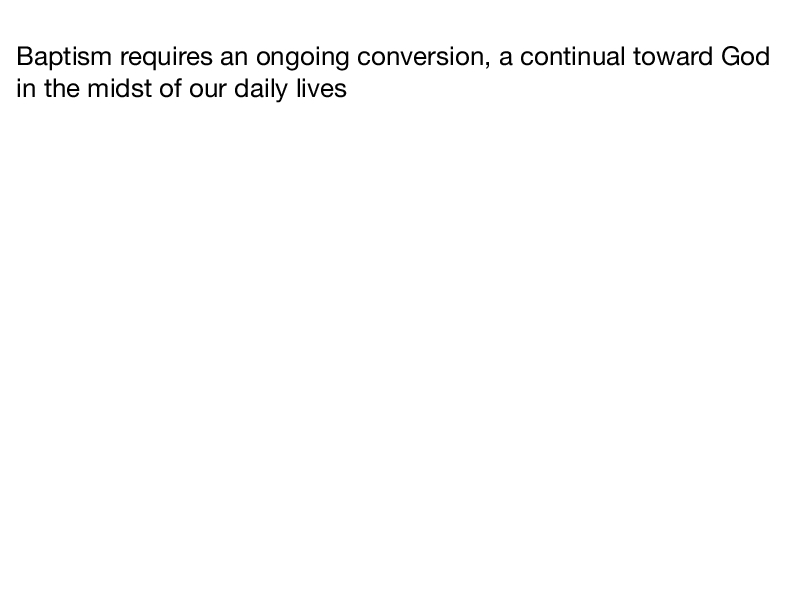The height and width of the screenshot is (612, 792).
Task: Click the space between "toward" and "God"
Action: coord(717,57)
